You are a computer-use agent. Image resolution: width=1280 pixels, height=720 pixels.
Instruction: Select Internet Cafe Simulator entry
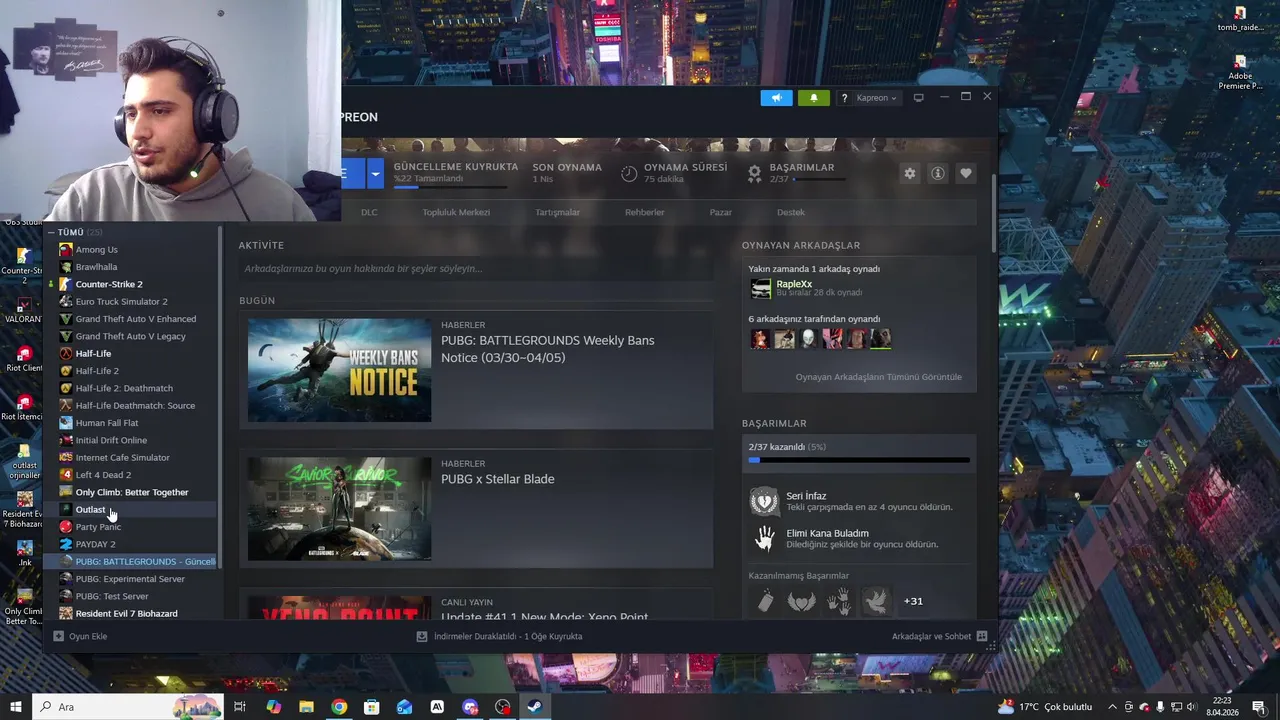point(132,457)
